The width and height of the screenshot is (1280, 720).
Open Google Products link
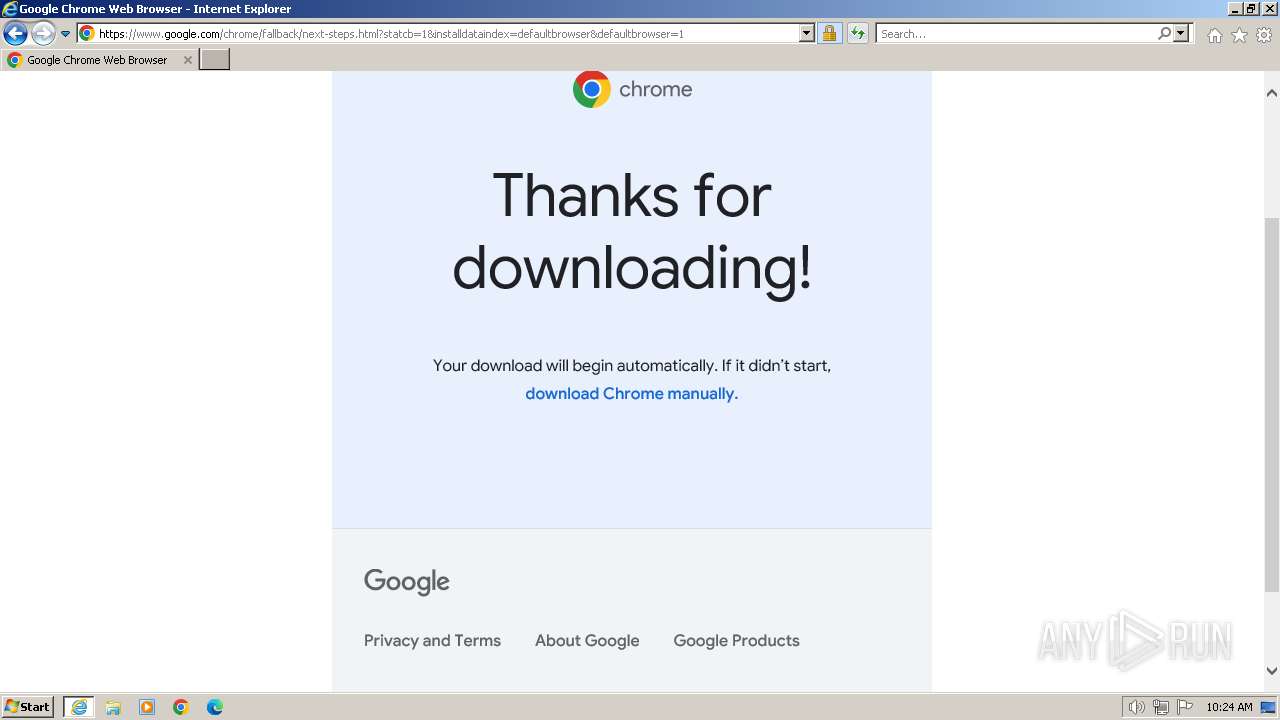736,641
